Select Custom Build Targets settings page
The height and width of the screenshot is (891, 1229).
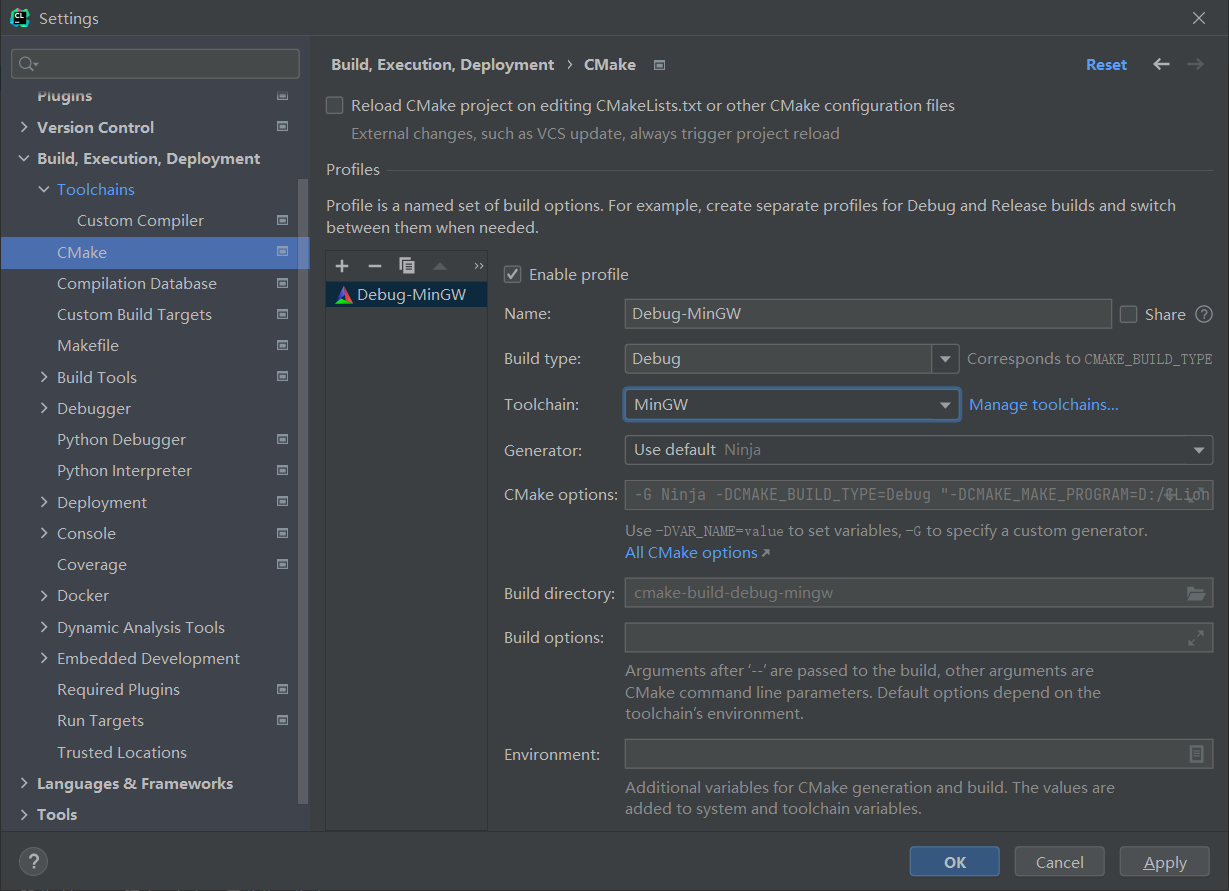pyautogui.click(x=134, y=314)
